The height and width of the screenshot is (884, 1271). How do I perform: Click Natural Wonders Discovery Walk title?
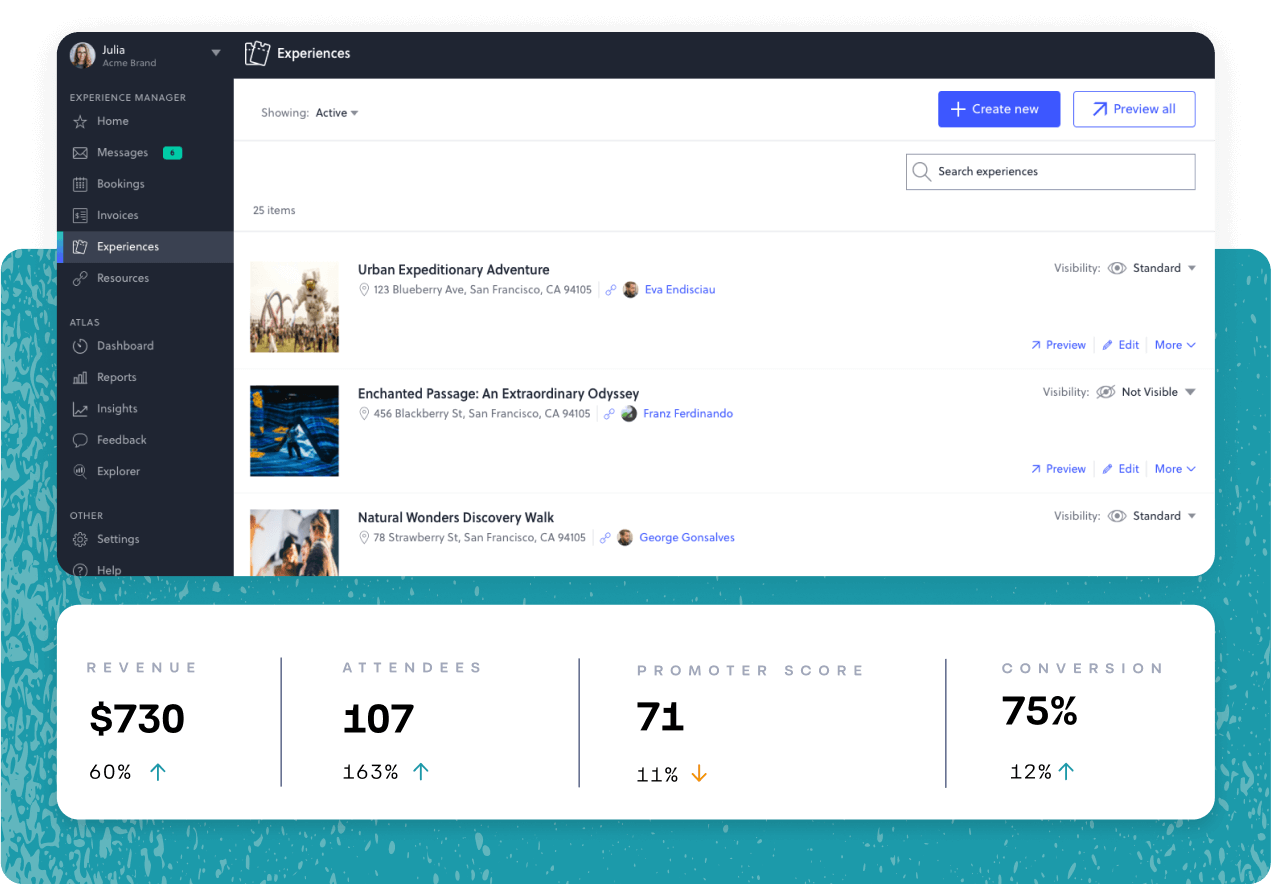click(x=456, y=518)
